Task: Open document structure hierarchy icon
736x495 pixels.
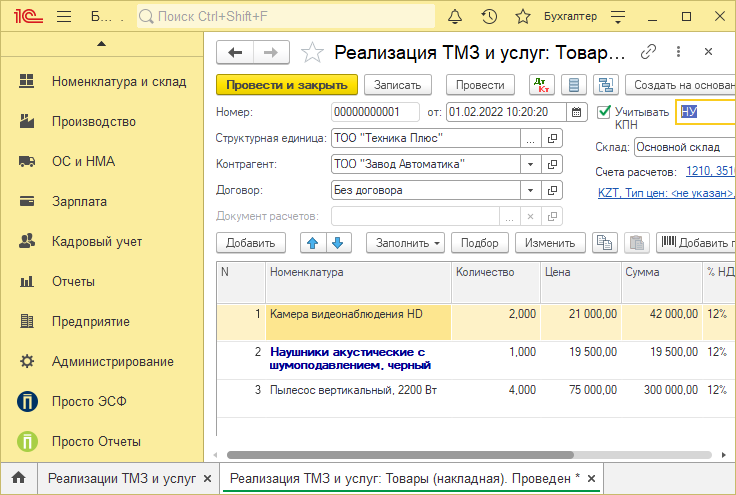Action: (x=606, y=85)
